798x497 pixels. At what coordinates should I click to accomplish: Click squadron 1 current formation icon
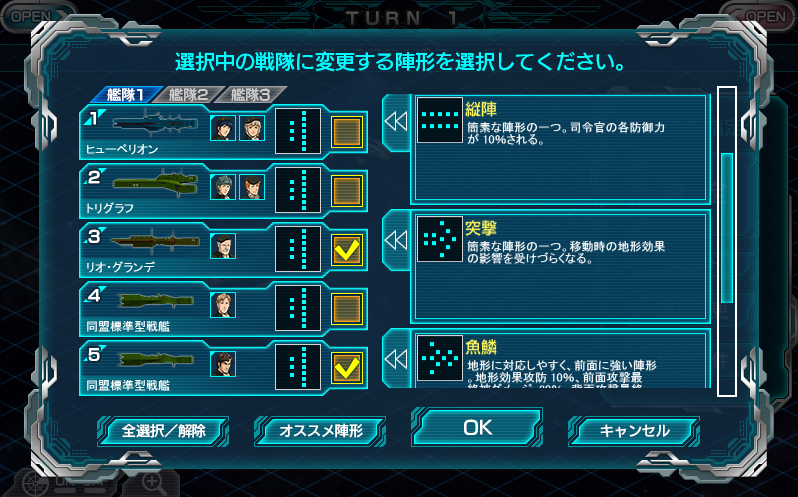point(298,131)
